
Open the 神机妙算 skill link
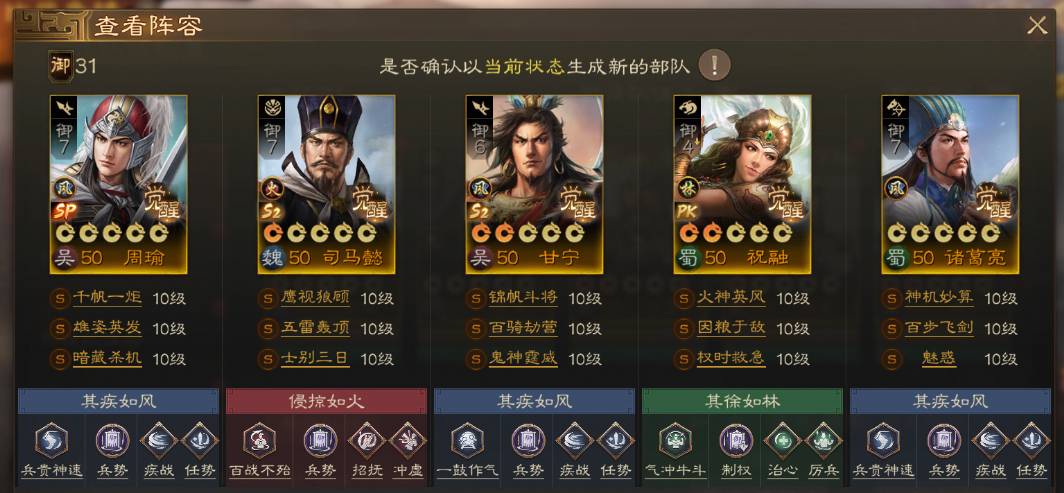pyautogui.click(x=939, y=298)
